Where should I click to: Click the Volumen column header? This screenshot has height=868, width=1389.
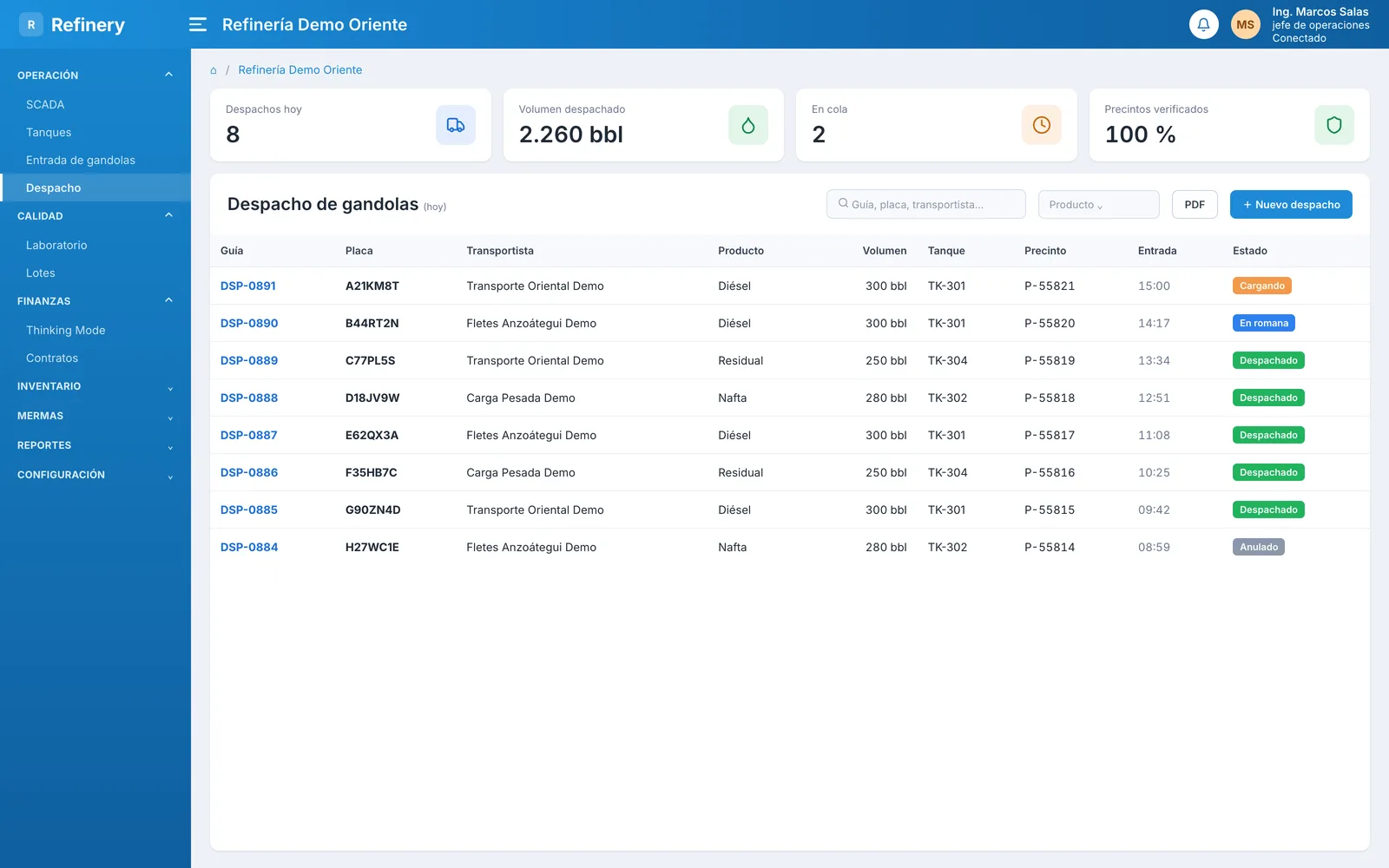click(x=885, y=251)
